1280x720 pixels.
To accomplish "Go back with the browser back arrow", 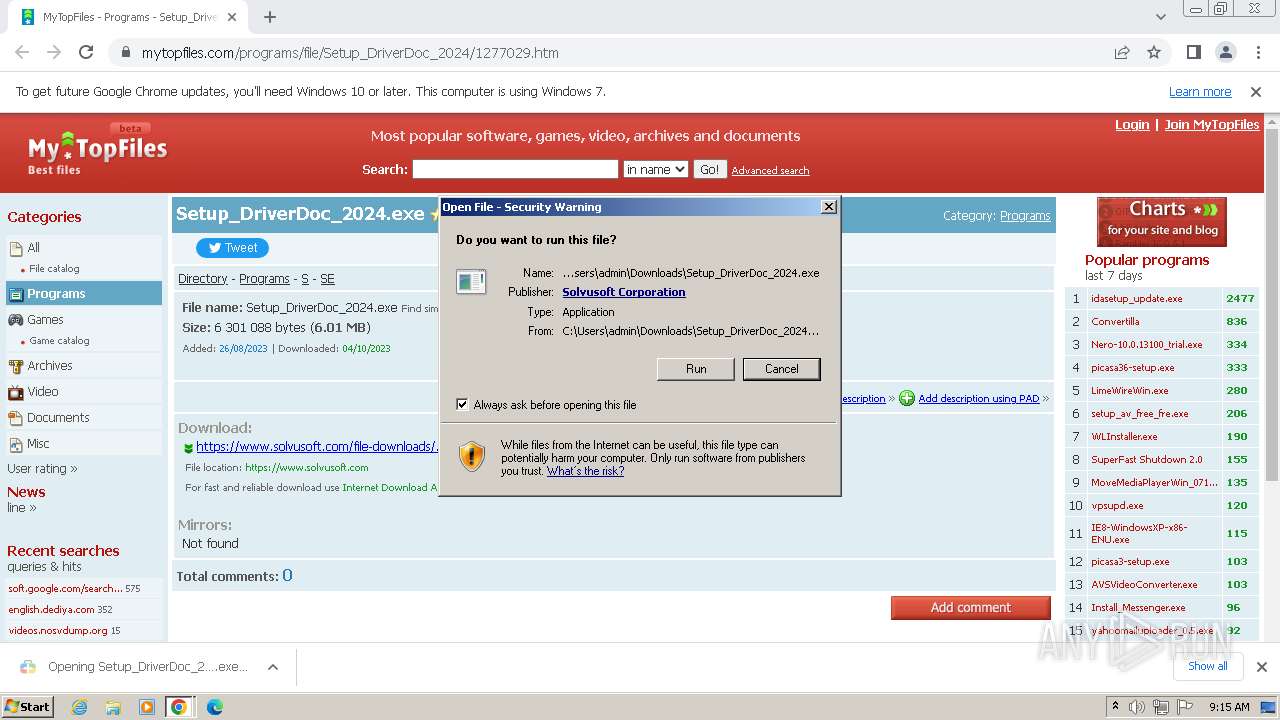I will [22, 52].
